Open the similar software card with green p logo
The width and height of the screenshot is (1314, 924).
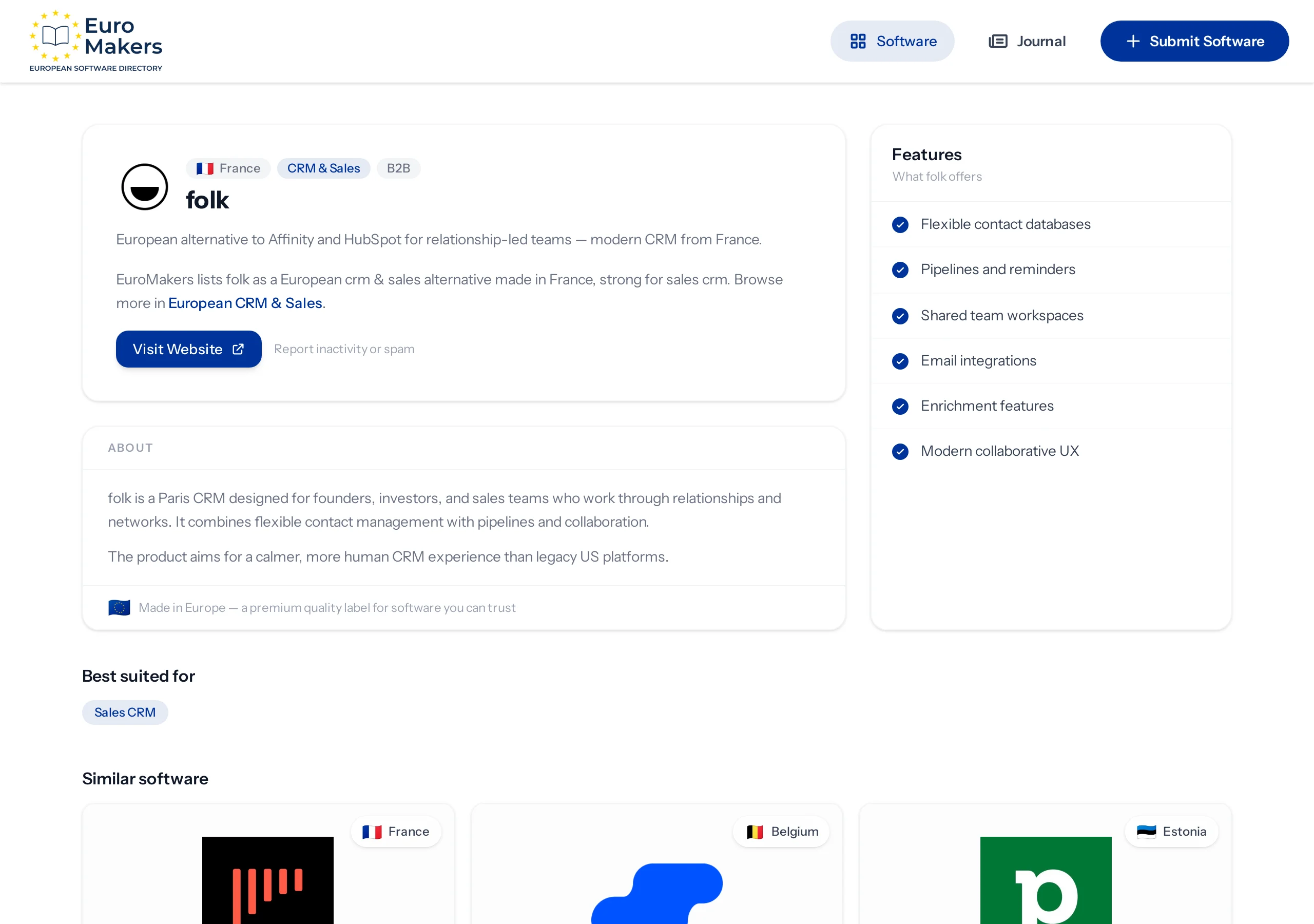(1045, 864)
